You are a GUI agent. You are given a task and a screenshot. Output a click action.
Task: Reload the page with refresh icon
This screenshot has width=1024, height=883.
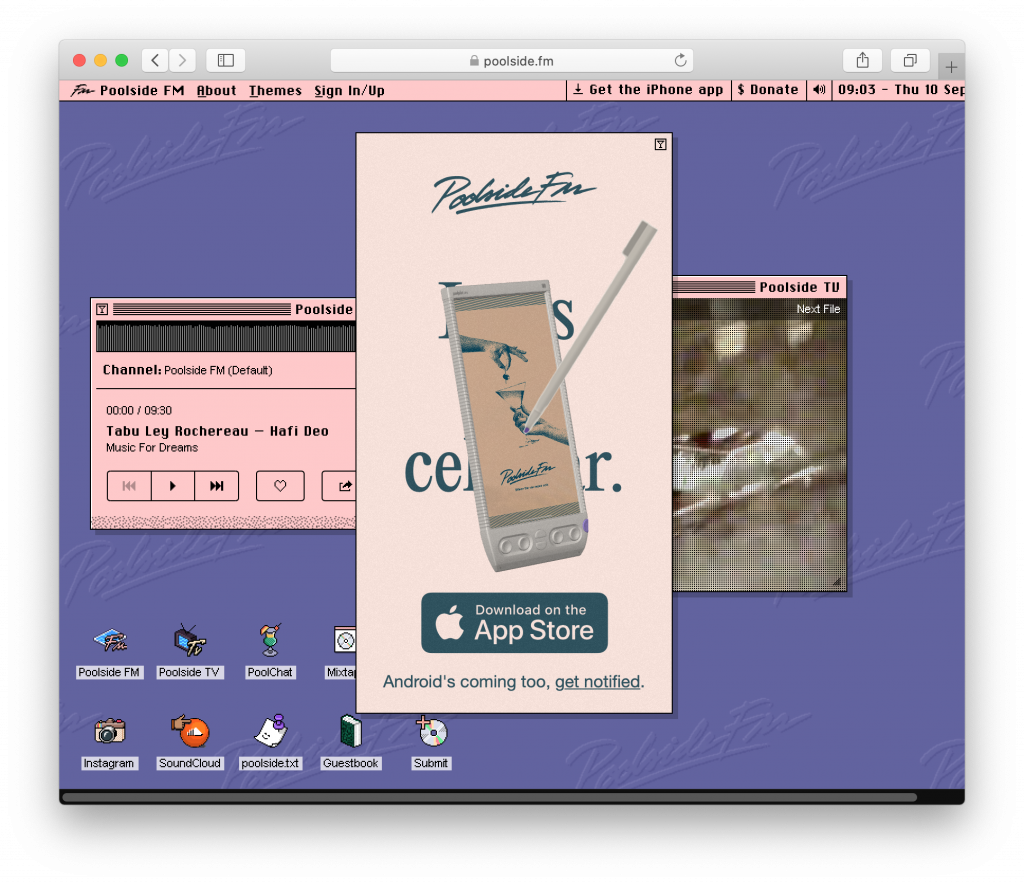680,61
